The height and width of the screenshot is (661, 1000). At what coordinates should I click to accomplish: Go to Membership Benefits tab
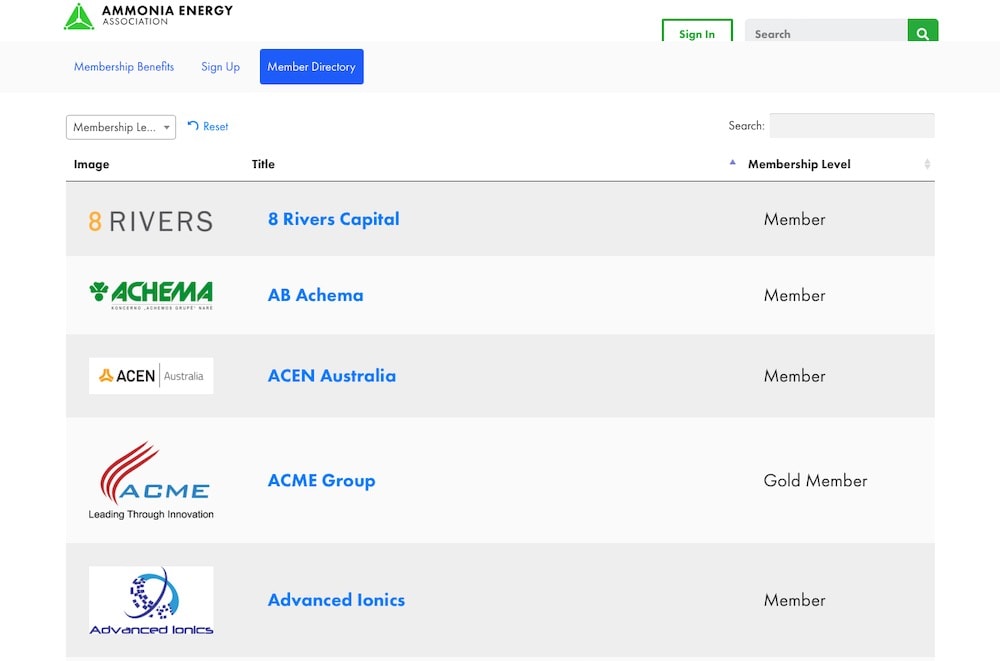click(124, 66)
